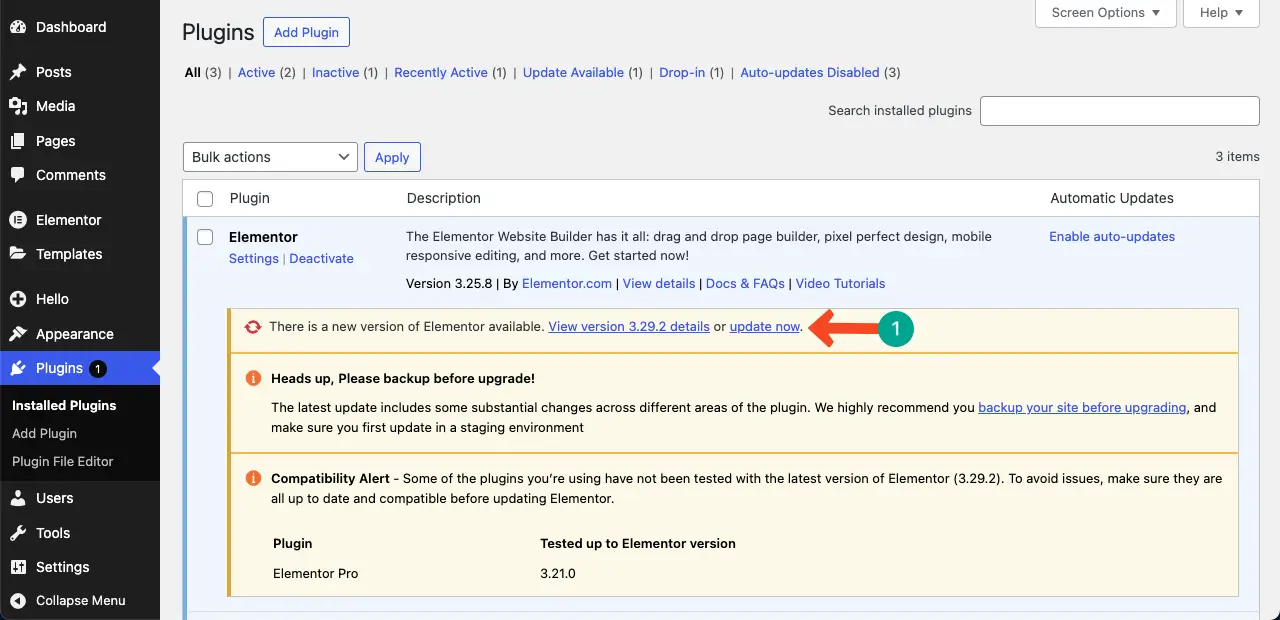Open Docs & FAQs link
1280x620 pixels.
[x=745, y=284]
